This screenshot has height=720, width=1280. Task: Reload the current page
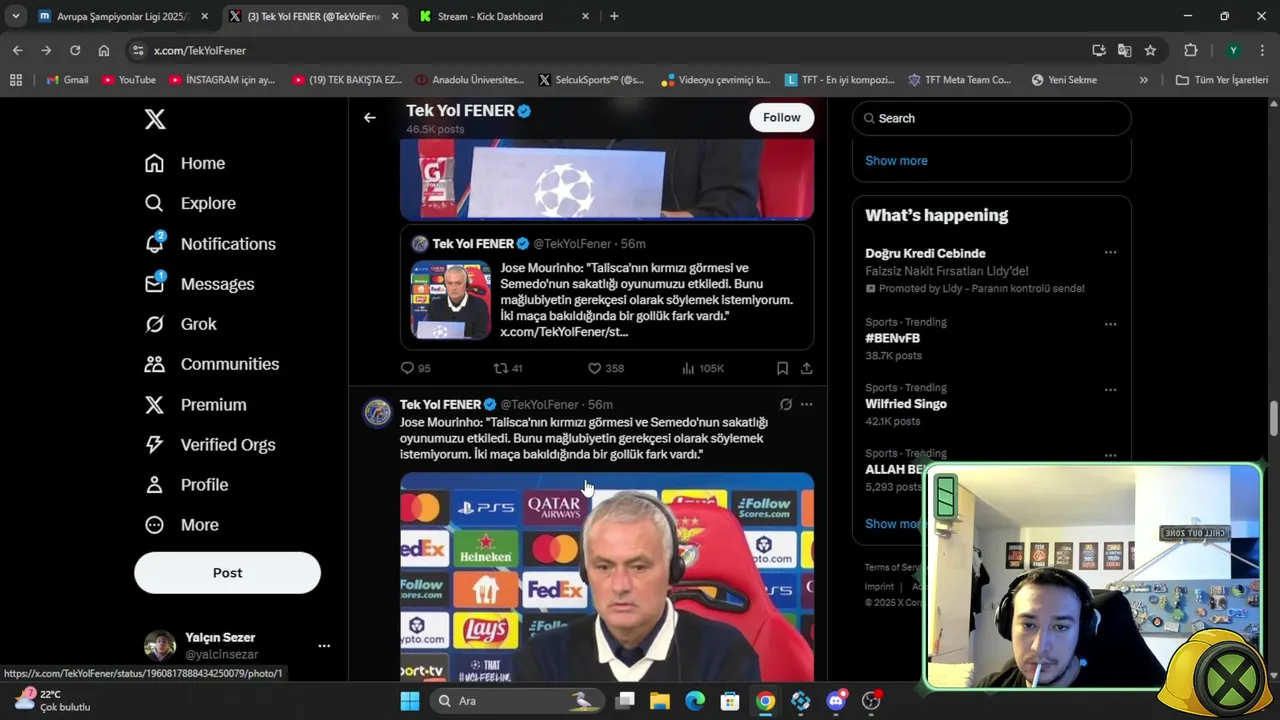(x=75, y=50)
